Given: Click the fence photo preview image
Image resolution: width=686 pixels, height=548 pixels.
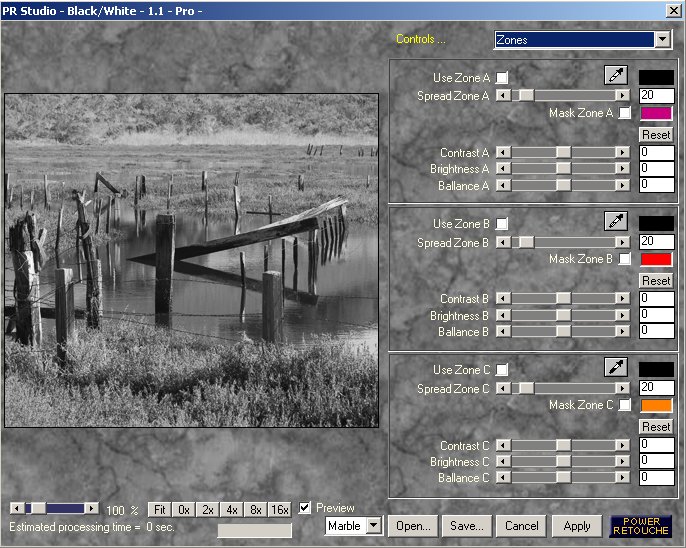Looking at the screenshot, I should tap(192, 260).
